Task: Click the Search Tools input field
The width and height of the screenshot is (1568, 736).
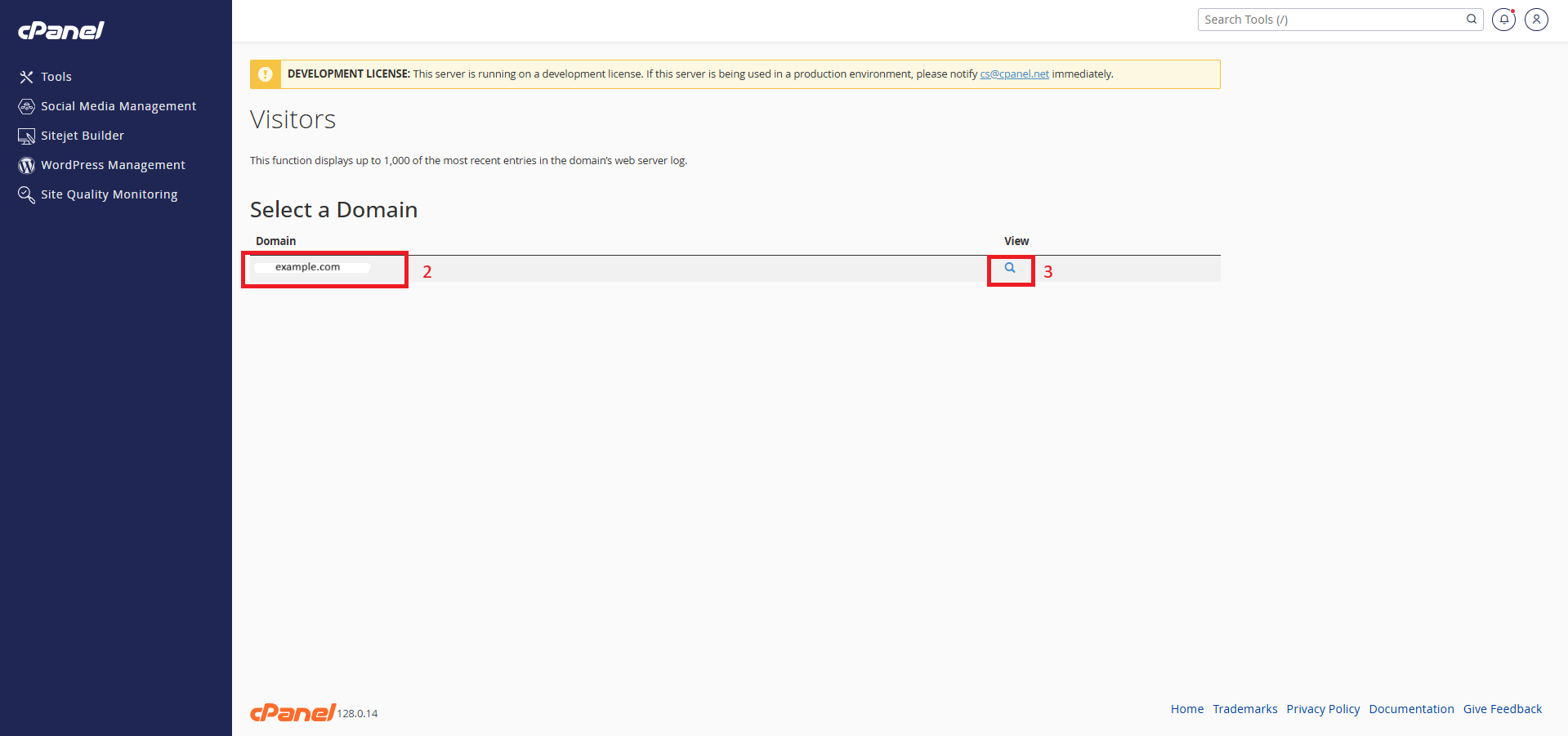Action: [1332, 20]
